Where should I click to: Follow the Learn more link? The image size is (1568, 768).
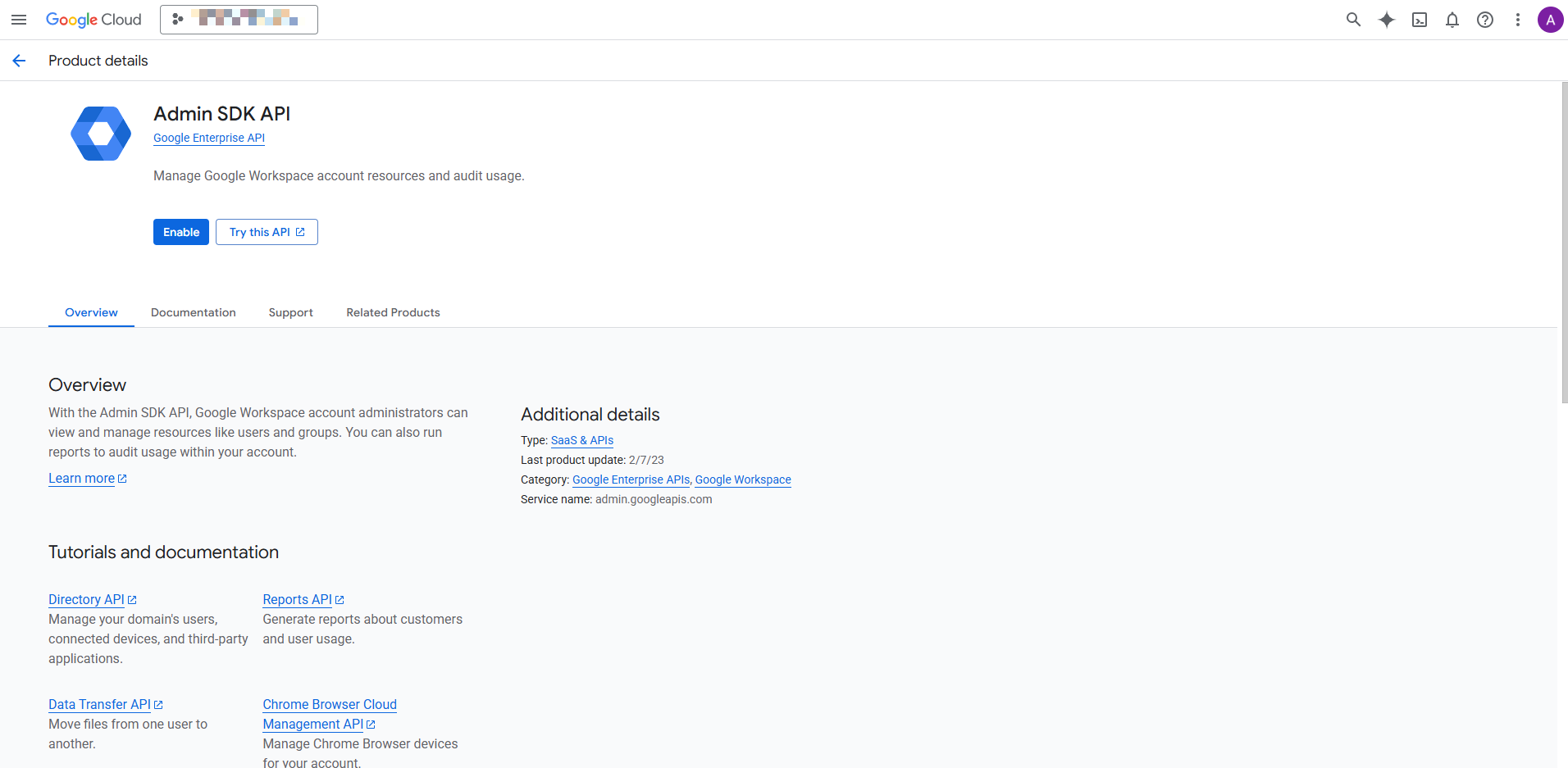pyautogui.click(x=88, y=479)
